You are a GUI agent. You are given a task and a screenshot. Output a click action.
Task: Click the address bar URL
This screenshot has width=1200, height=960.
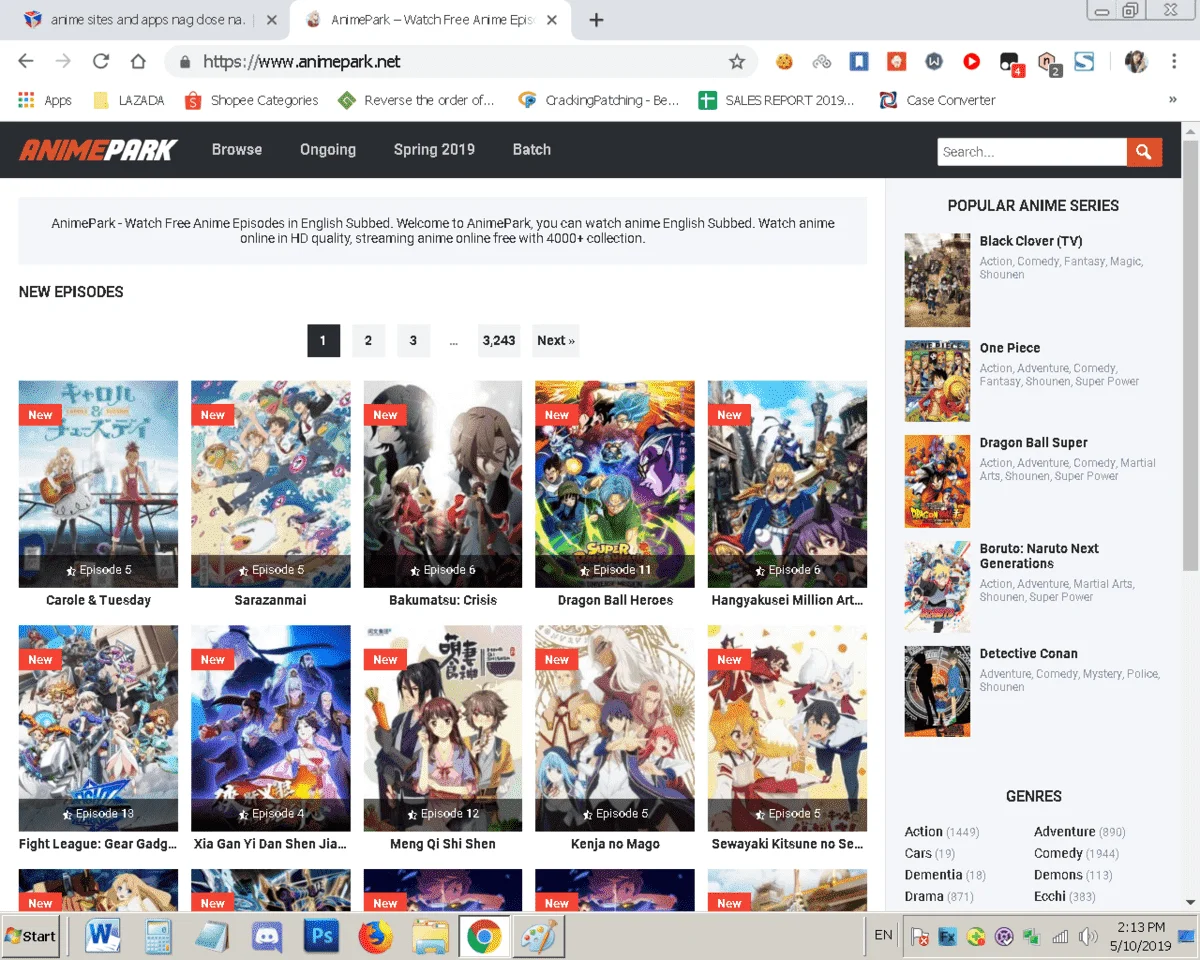(301, 62)
